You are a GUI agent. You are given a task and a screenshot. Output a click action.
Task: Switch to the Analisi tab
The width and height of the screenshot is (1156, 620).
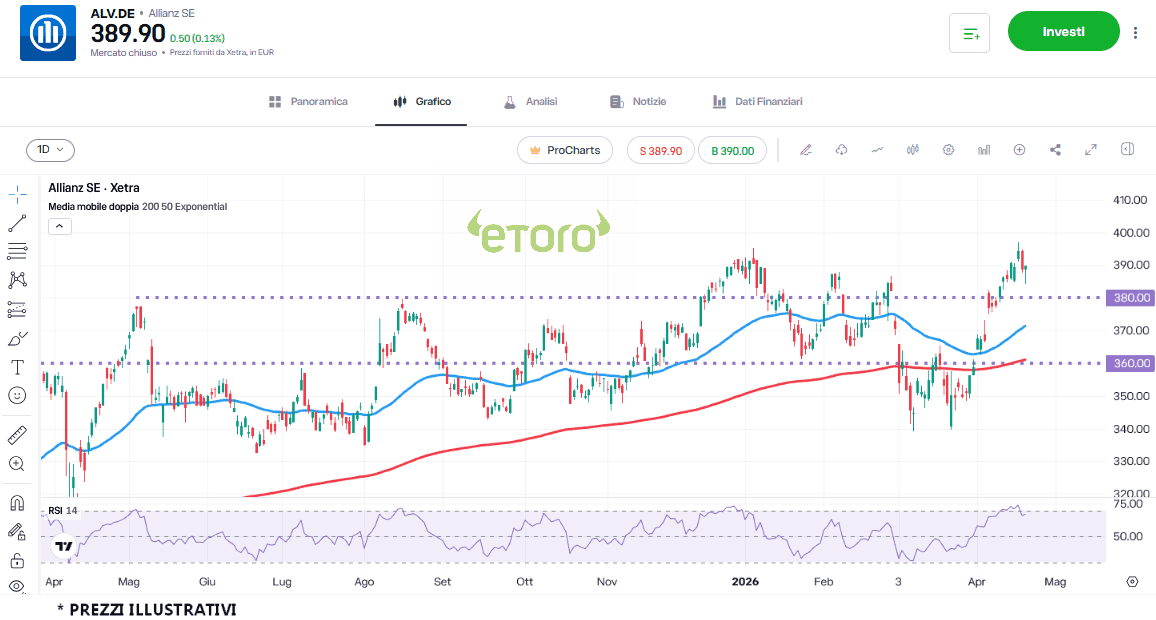(530, 102)
